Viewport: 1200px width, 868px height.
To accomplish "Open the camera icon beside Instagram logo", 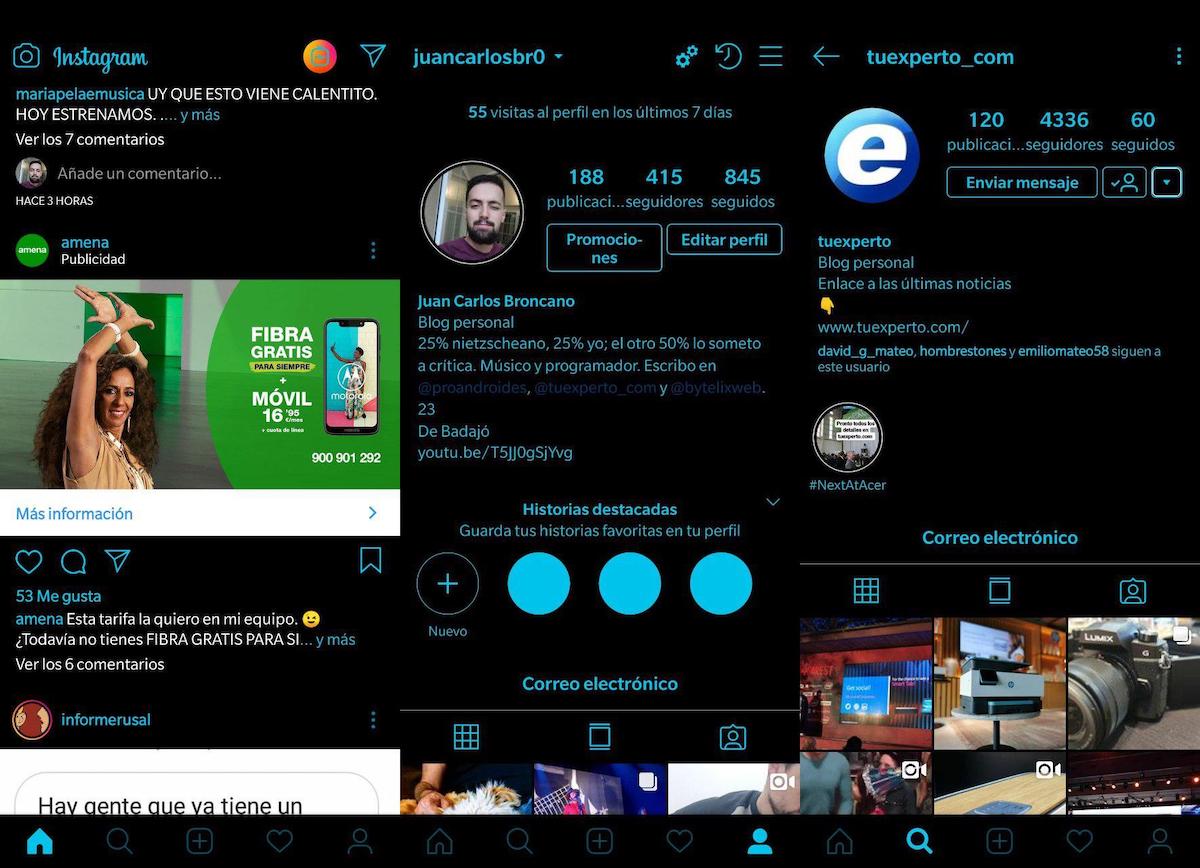I will point(26,56).
